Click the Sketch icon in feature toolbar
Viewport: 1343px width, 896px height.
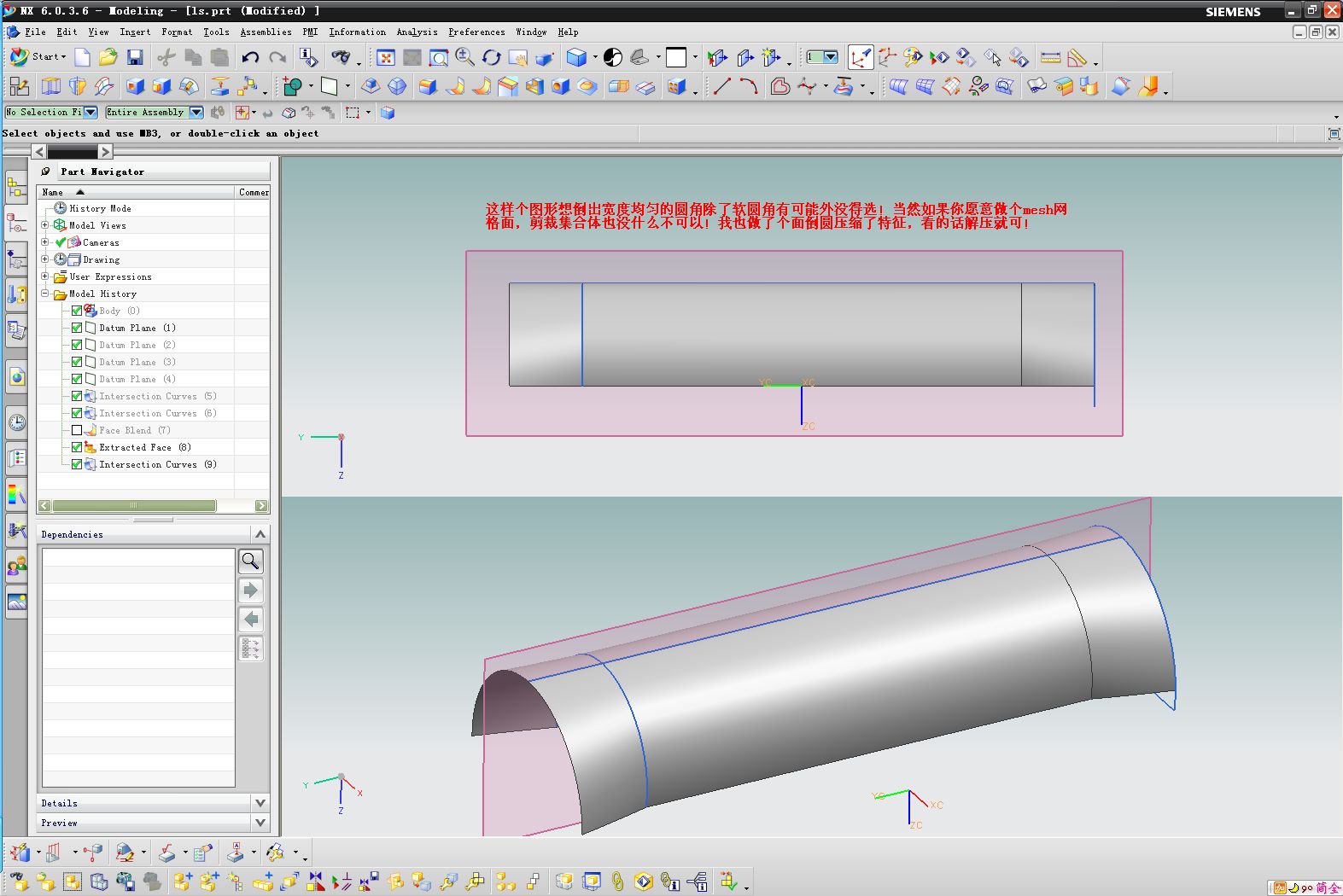[x=19, y=86]
